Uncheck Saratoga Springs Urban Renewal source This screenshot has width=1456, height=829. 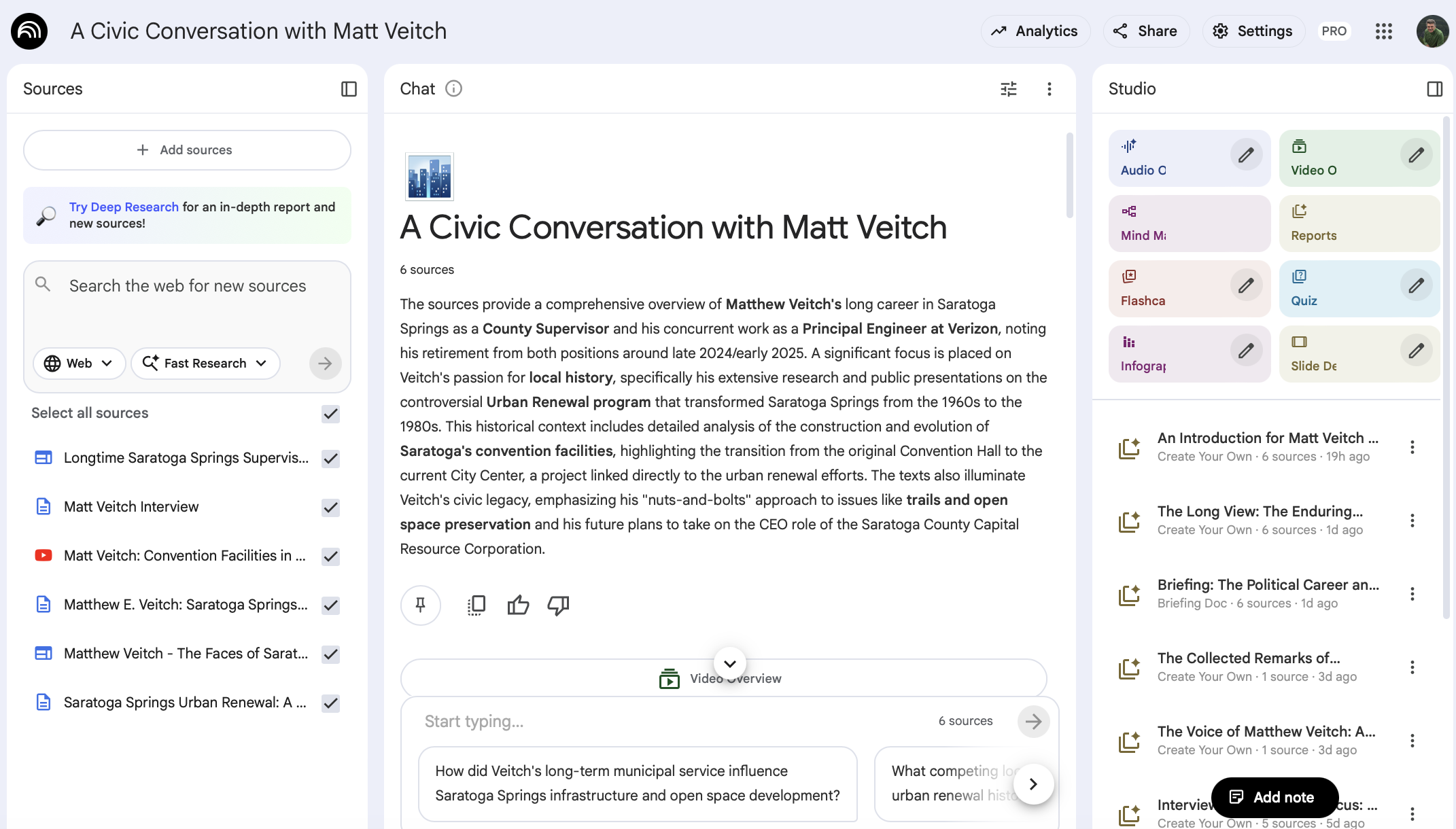click(x=330, y=703)
